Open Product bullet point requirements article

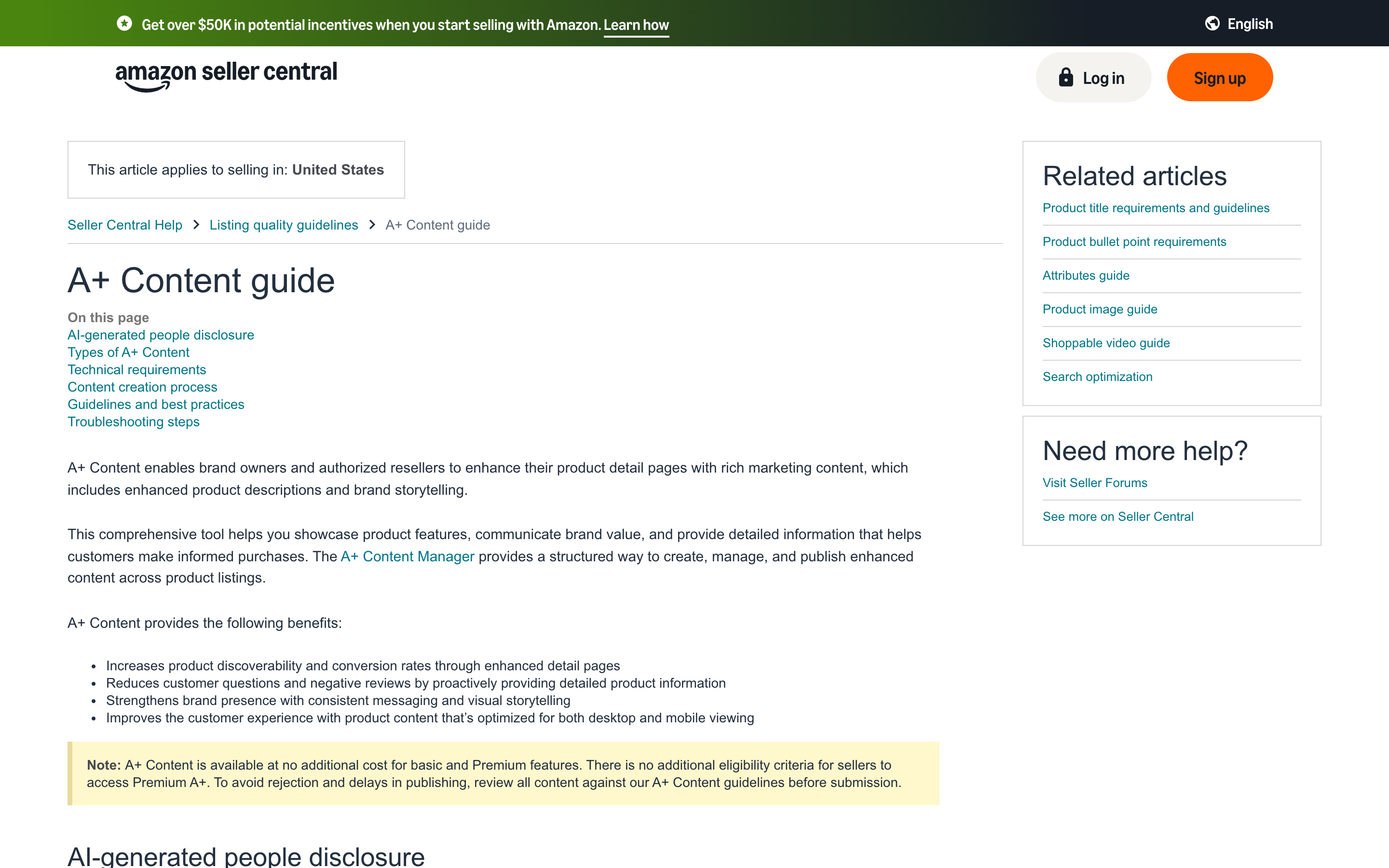coord(1134,242)
